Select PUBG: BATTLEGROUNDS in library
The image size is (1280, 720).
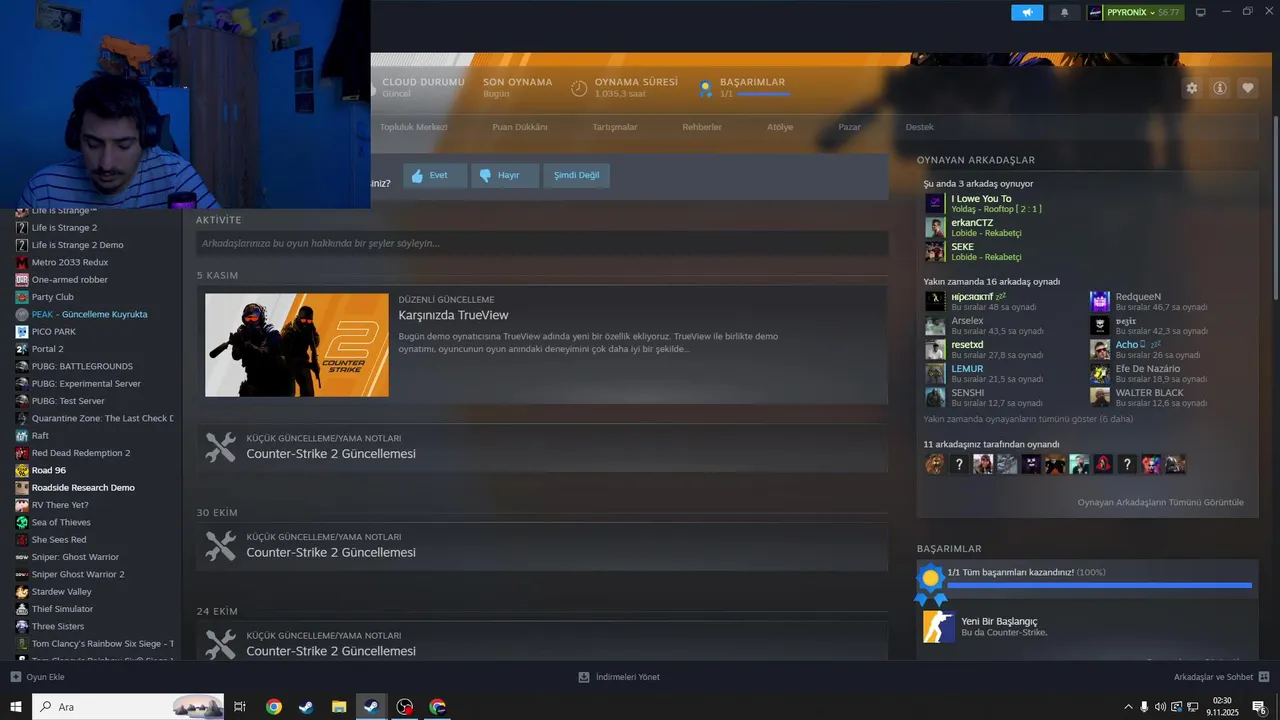(82, 366)
